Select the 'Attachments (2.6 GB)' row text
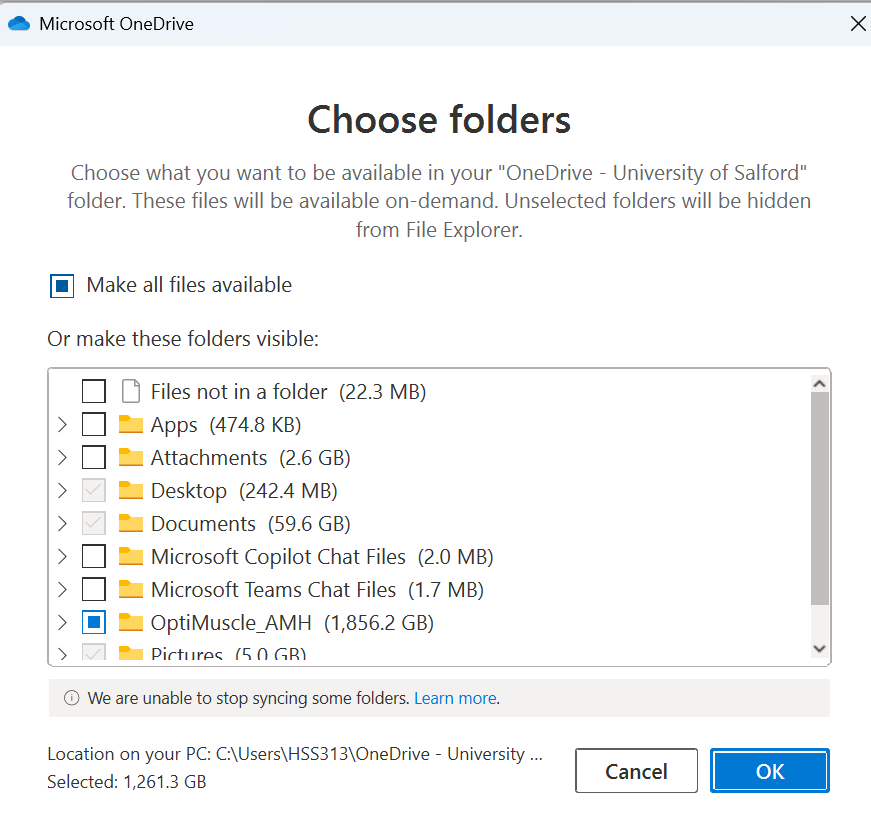Viewport: 871px width, 828px height. tap(251, 458)
